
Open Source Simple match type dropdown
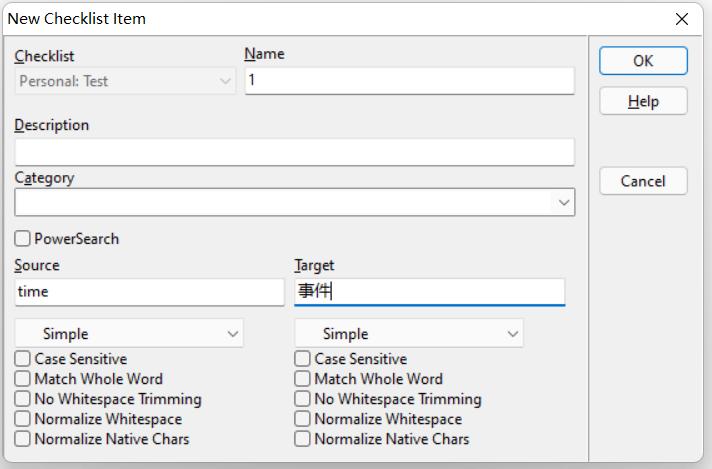click(x=129, y=334)
